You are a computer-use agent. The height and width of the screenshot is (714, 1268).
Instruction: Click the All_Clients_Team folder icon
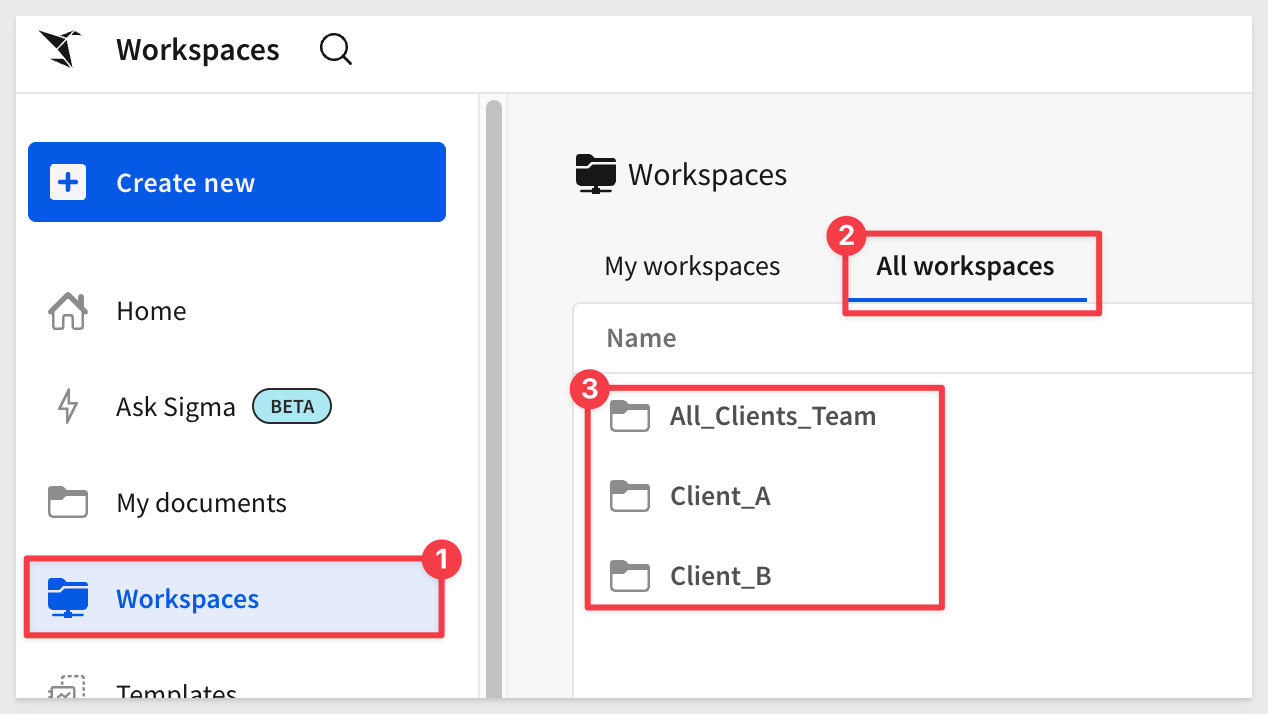[x=630, y=416]
